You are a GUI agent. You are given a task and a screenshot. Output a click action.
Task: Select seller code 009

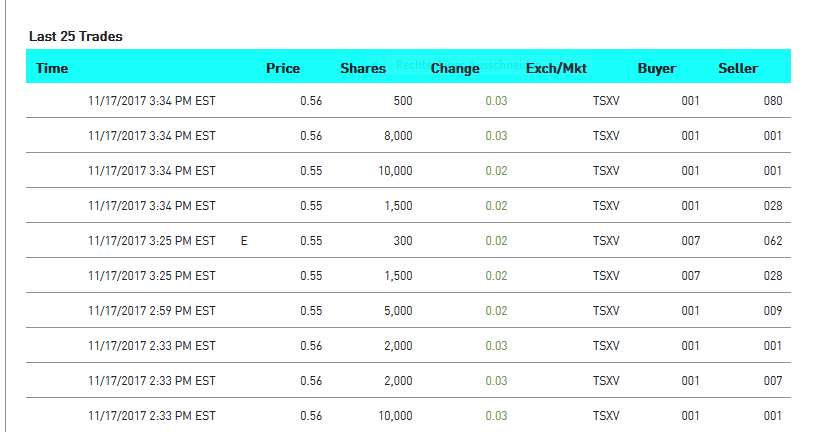coord(772,311)
